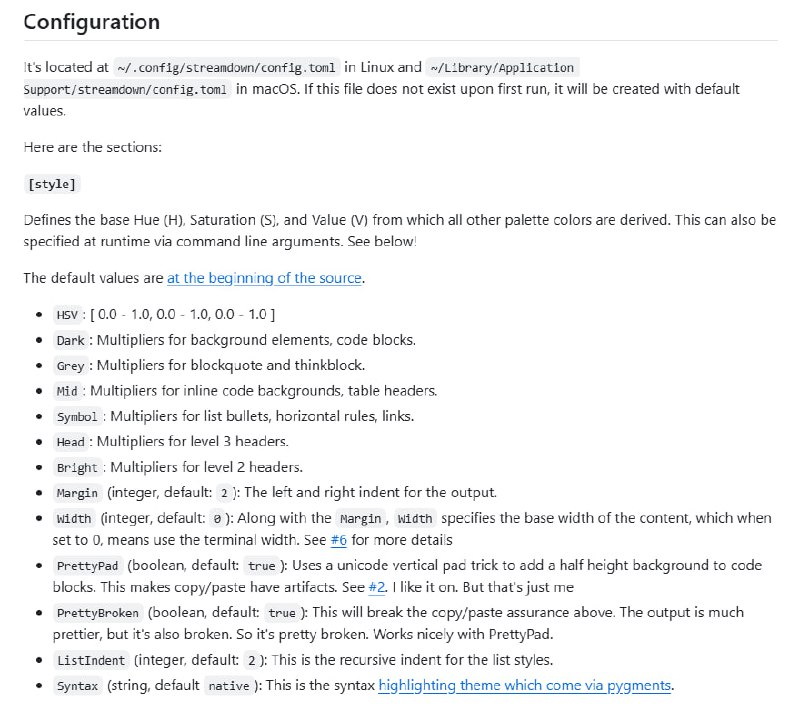
Task: Click the Dark code label
Action: [71, 340]
